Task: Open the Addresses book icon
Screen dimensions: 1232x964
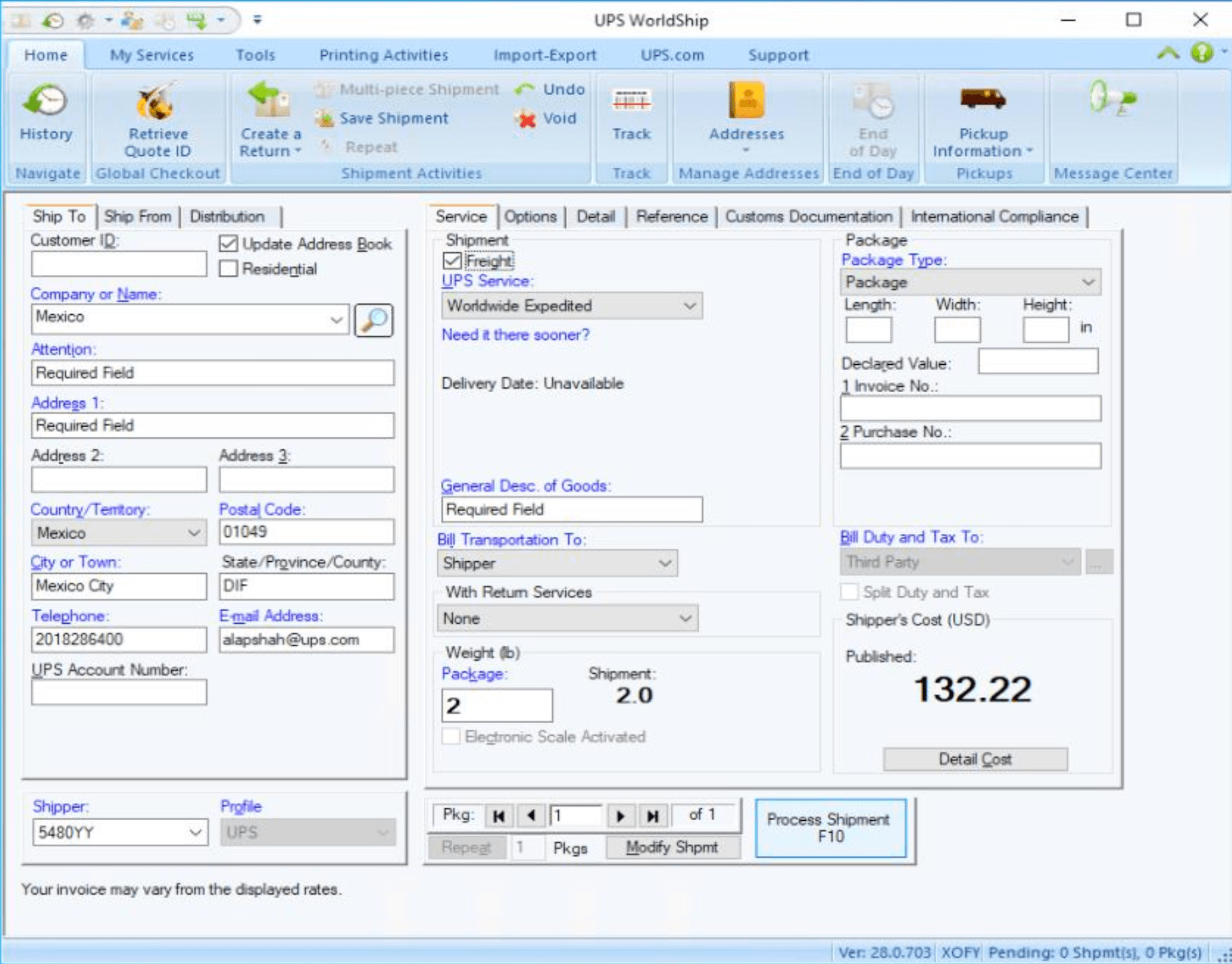Action: pos(747,100)
